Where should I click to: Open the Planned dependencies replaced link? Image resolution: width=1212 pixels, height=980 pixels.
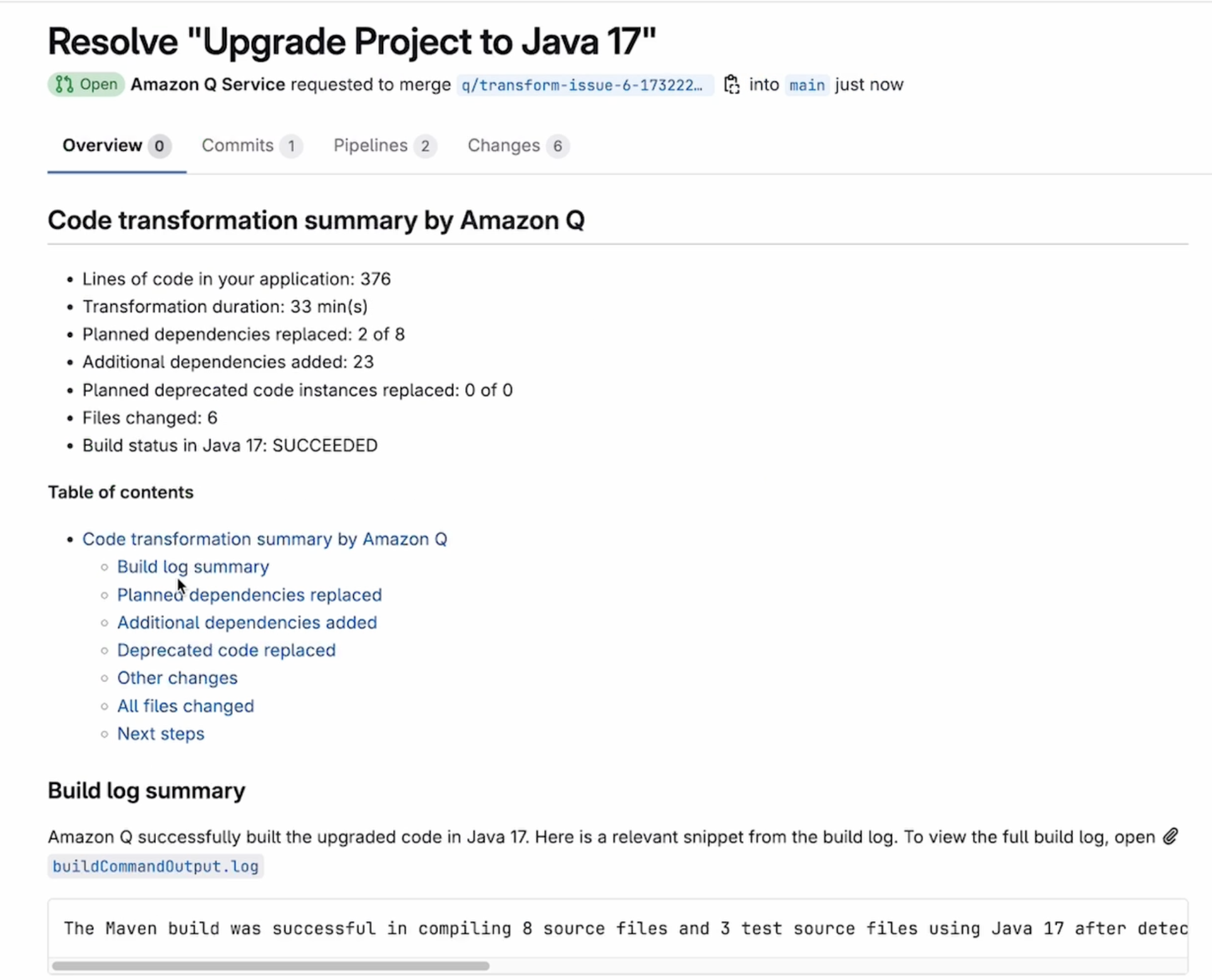[x=249, y=595]
